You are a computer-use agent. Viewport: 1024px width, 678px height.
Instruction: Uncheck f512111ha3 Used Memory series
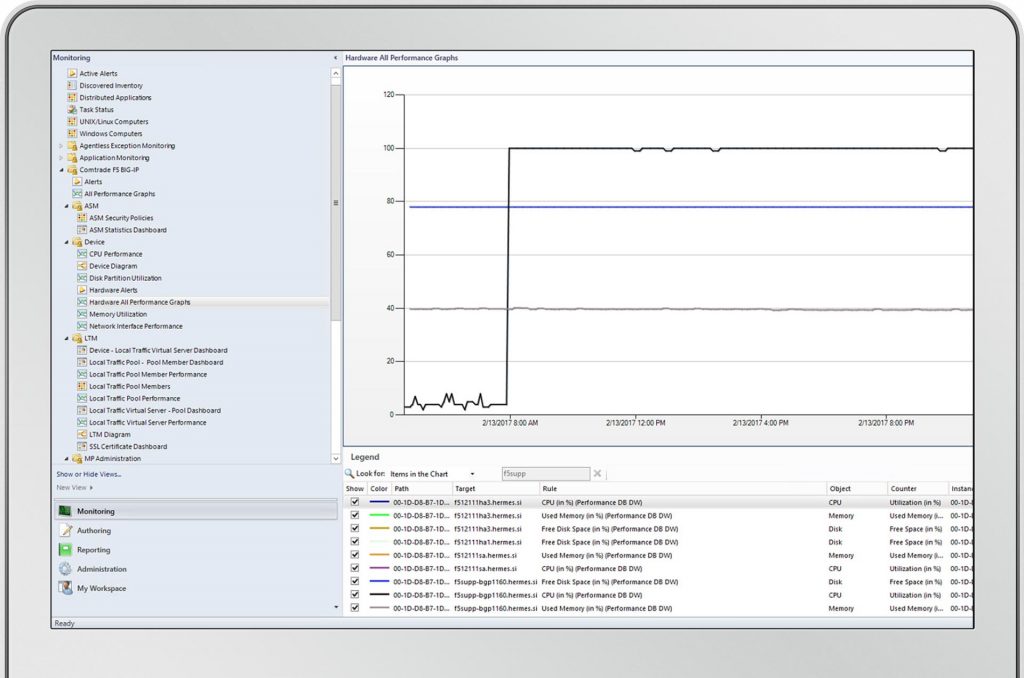pyautogui.click(x=355, y=515)
